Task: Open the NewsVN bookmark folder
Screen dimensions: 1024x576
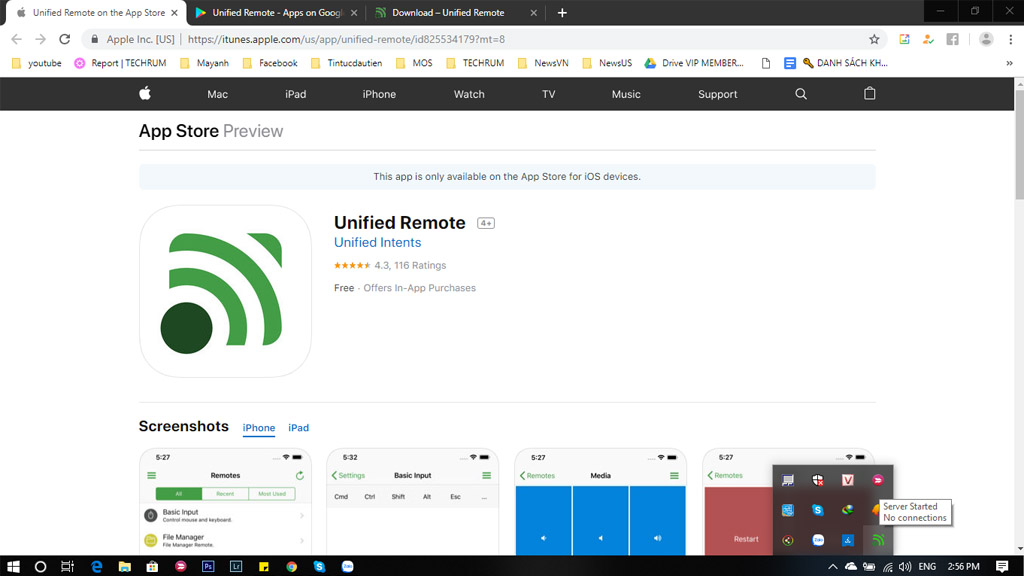Action: coord(543,63)
